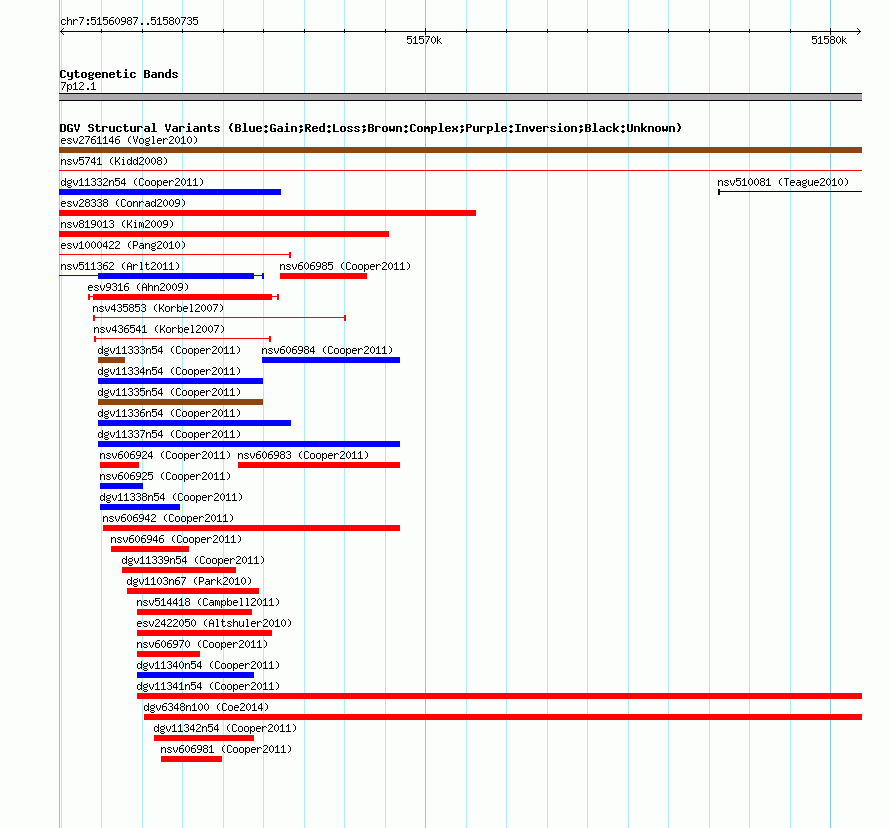Select the dgv11335n54 (Cooper2011) brown bar

180,402
